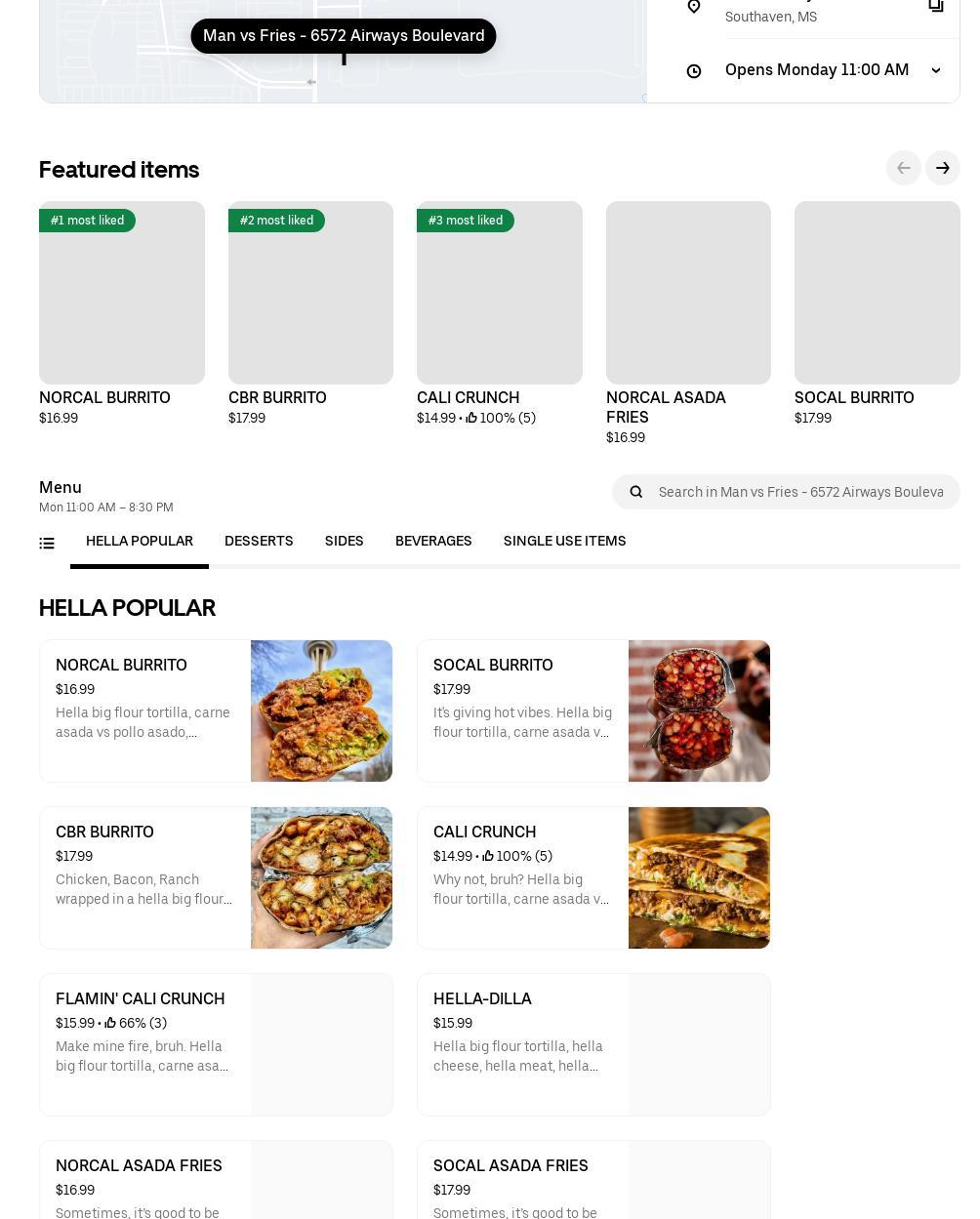The image size is (980, 1219).
Task: Go to Single Use Items tab
Action: (x=564, y=542)
